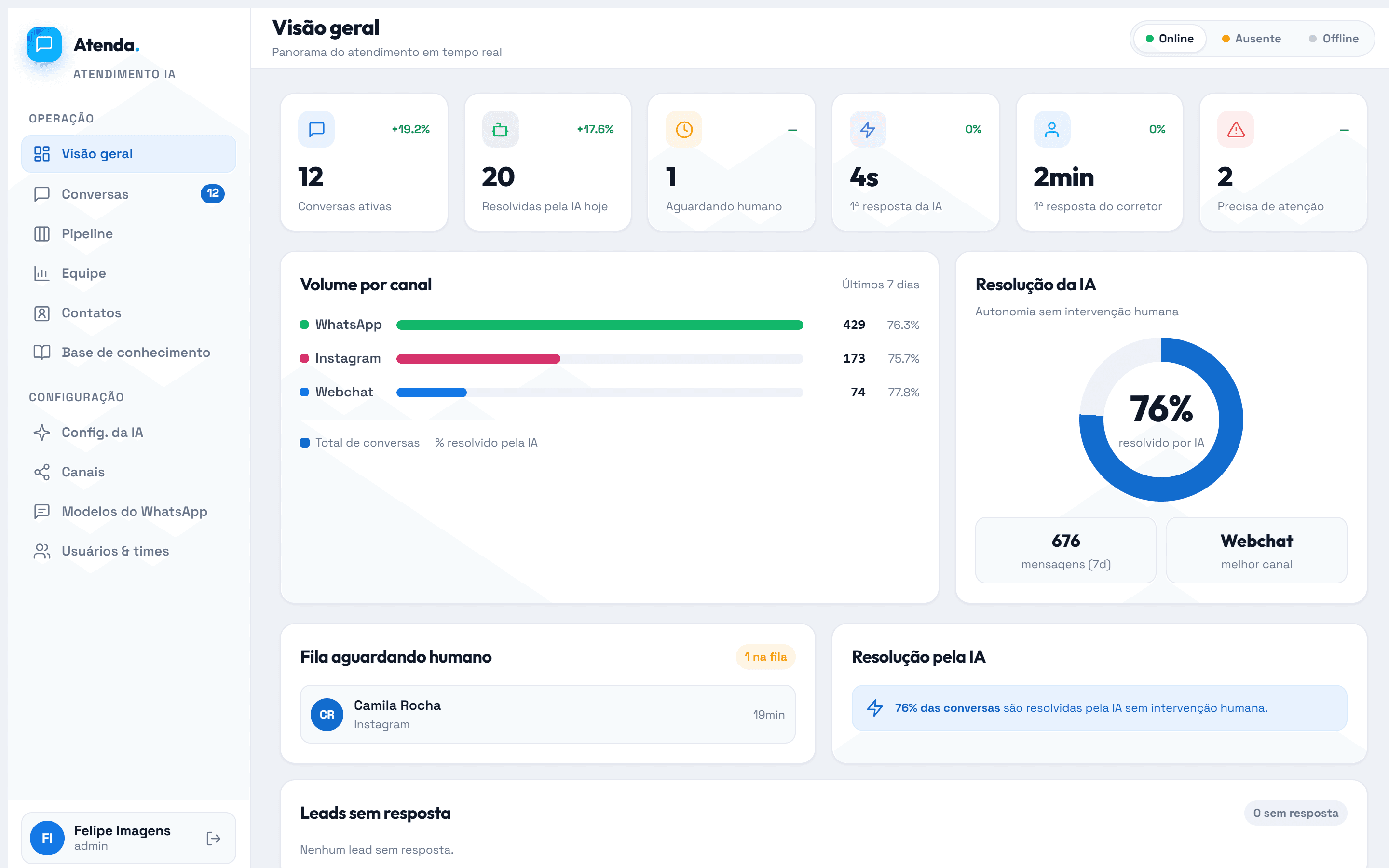Click the Modelos do WhatsApp message icon
This screenshot has height=868, width=1389.
coord(42,512)
